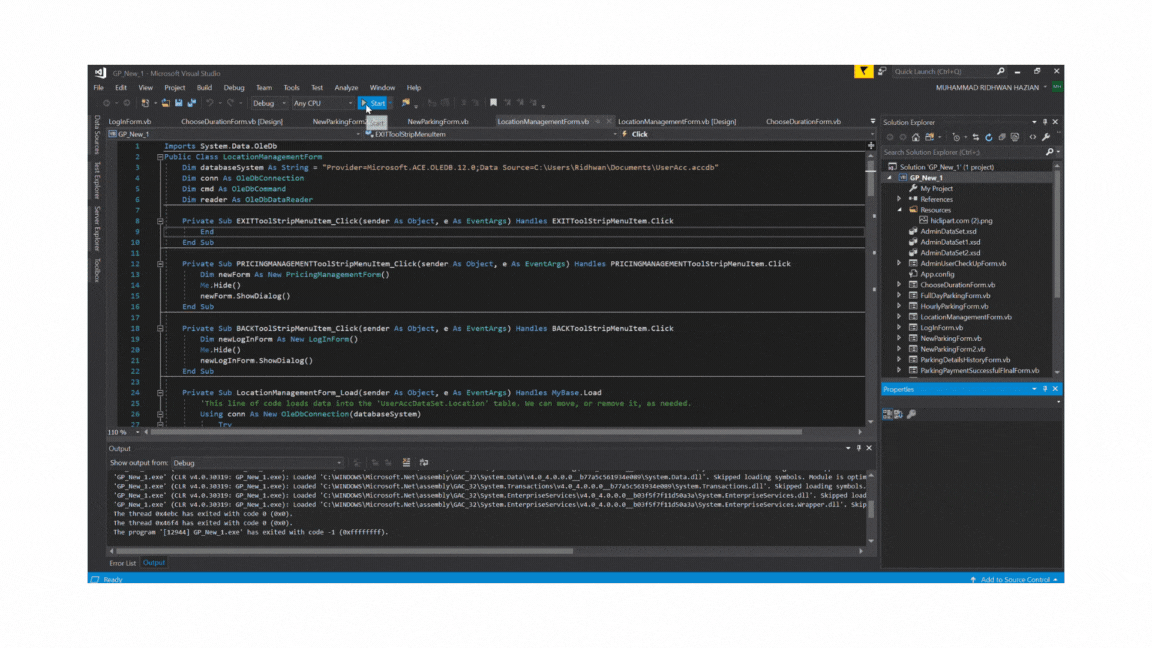Expand the LocationManagementForm.vb tree node
Viewport: 1152px width, 648px height.
899,317
